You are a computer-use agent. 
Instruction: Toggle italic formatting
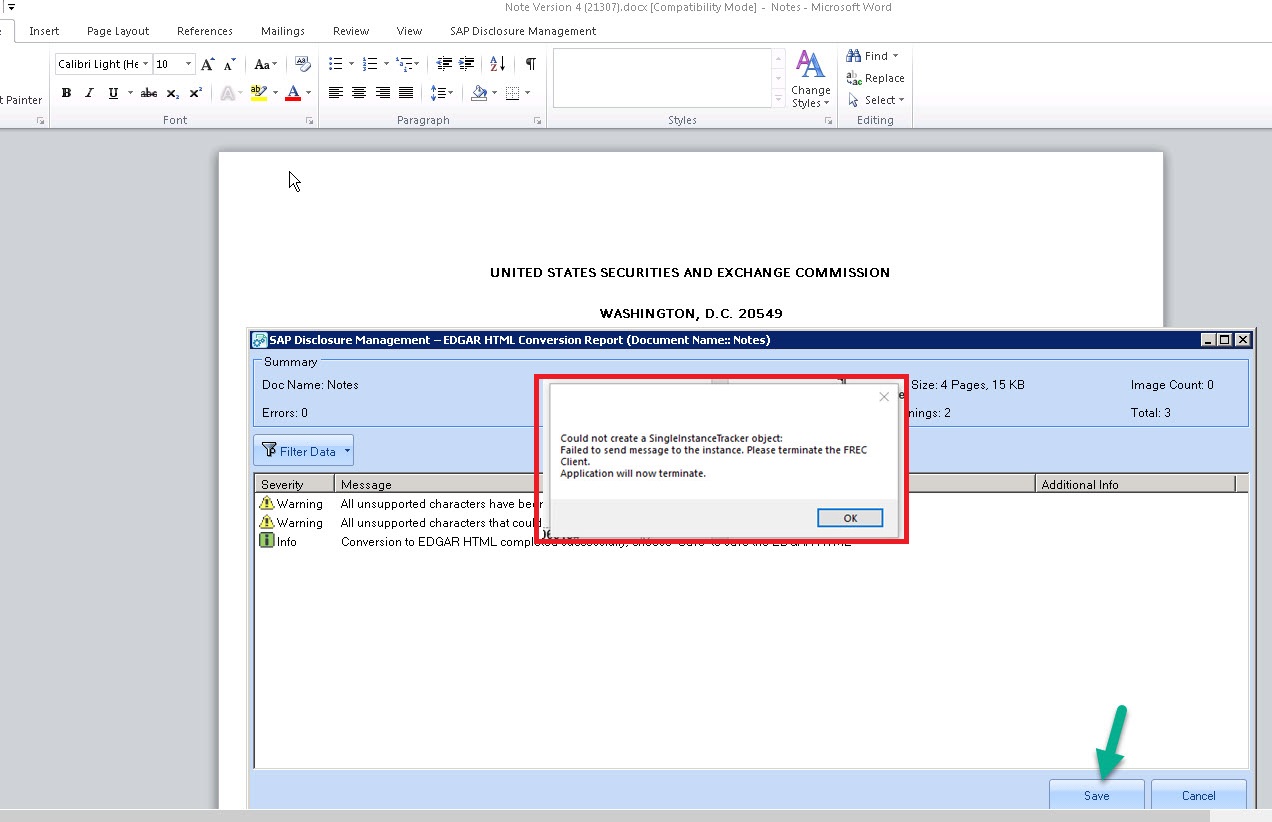click(x=90, y=93)
